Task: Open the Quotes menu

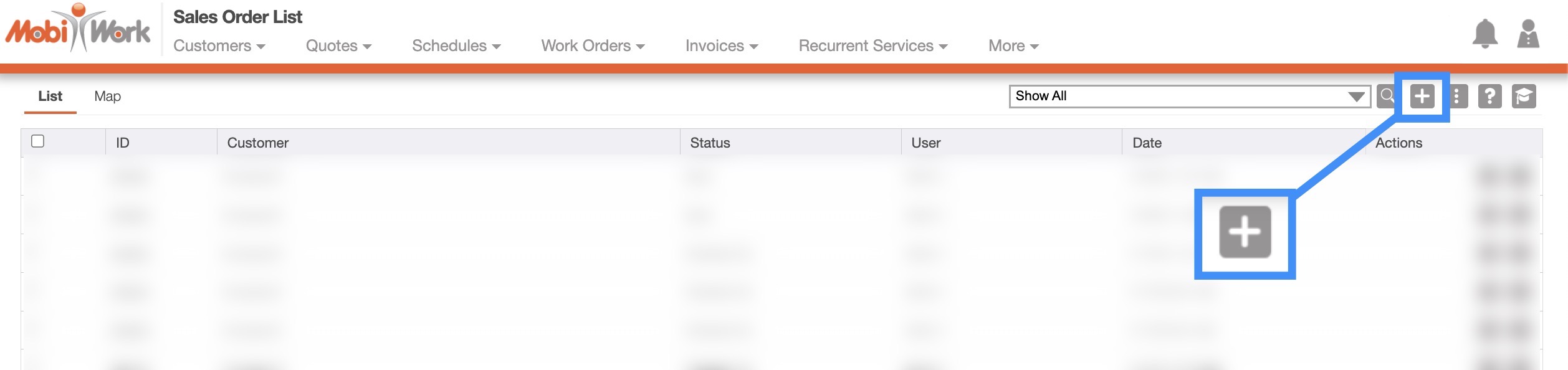Action: pos(338,46)
